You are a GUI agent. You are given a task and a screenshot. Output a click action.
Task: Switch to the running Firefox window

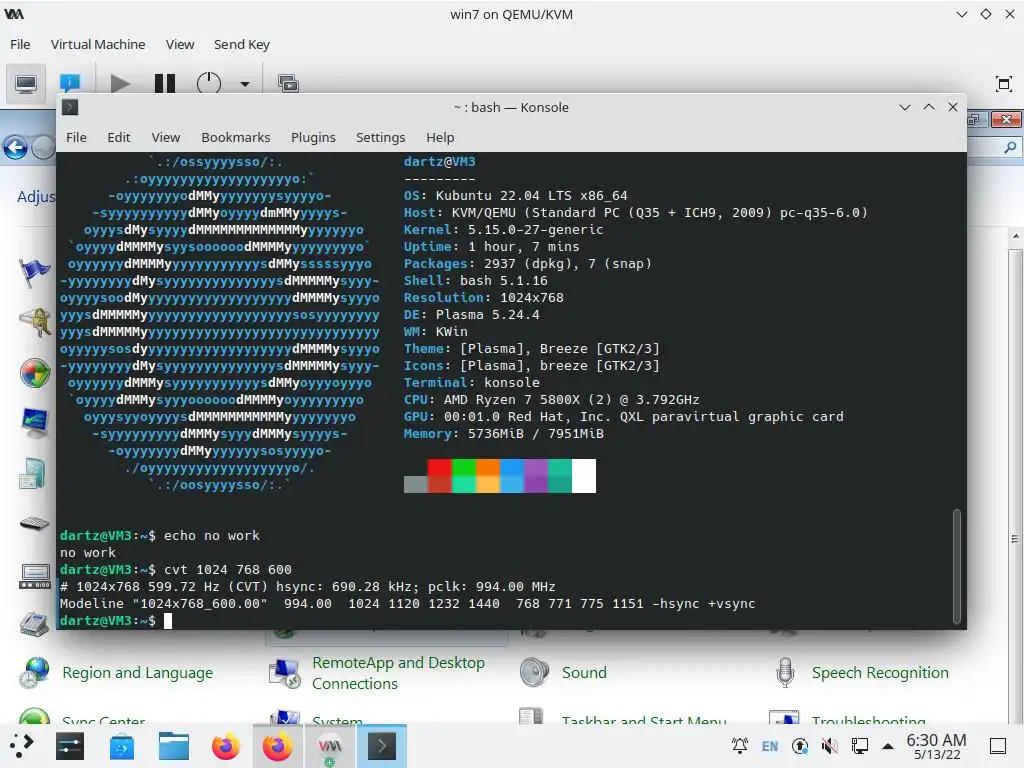coord(278,746)
